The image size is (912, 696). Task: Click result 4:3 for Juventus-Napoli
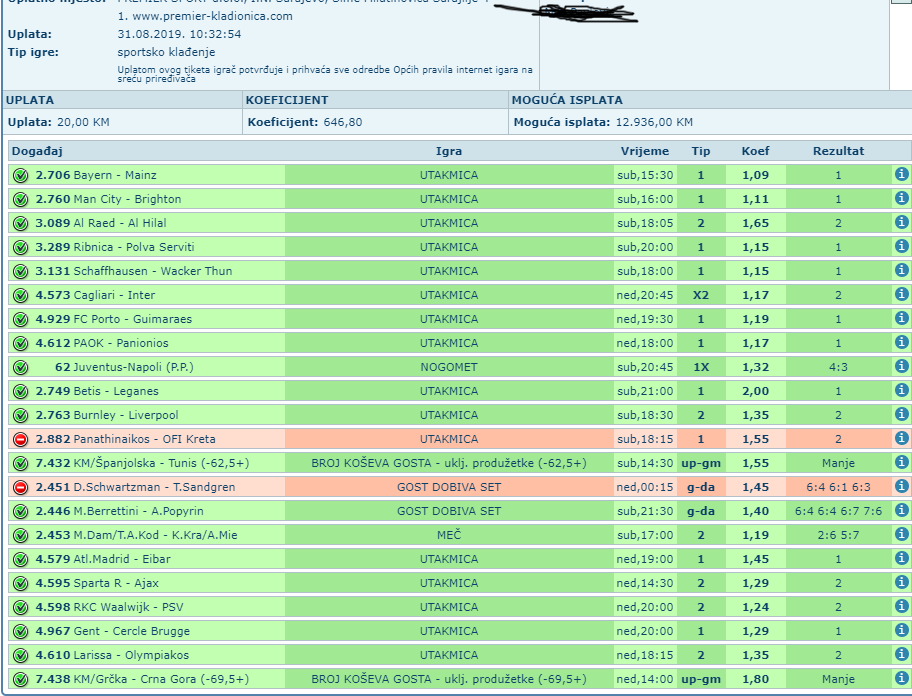pyautogui.click(x=838, y=367)
